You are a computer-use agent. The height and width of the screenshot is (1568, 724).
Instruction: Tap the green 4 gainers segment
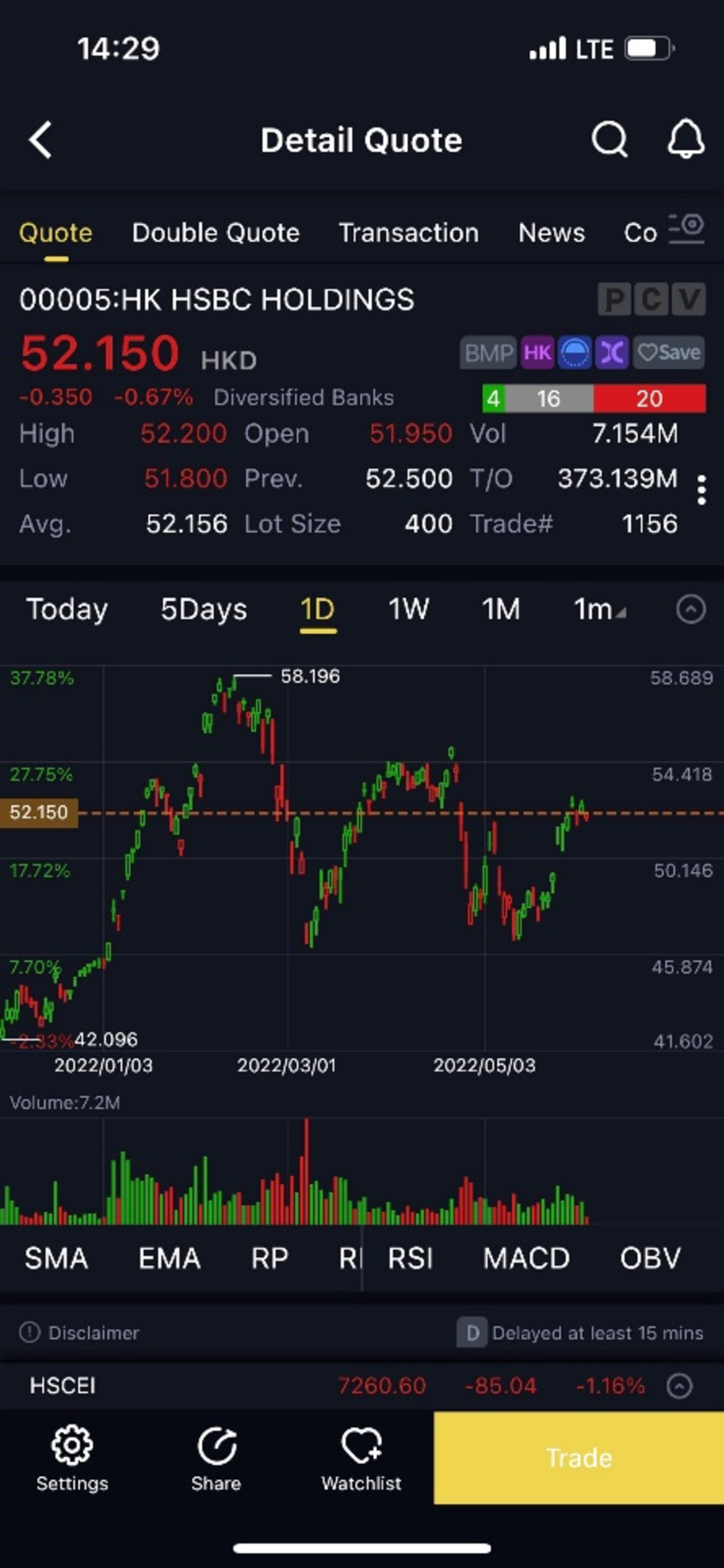pyautogui.click(x=493, y=398)
